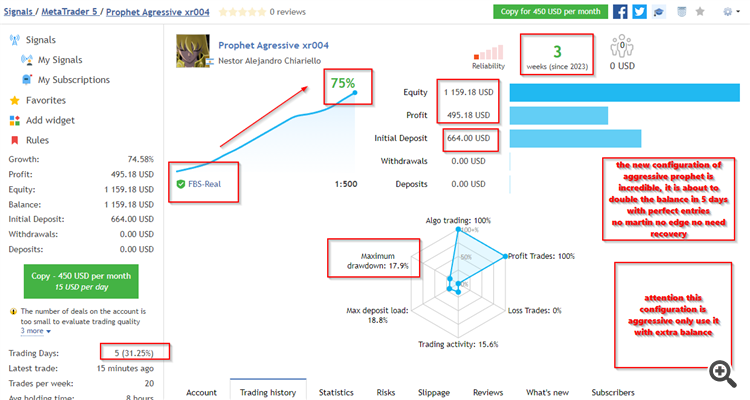The image size is (750, 400).
Task: Open Favorites sidebar item
Action: point(46,100)
